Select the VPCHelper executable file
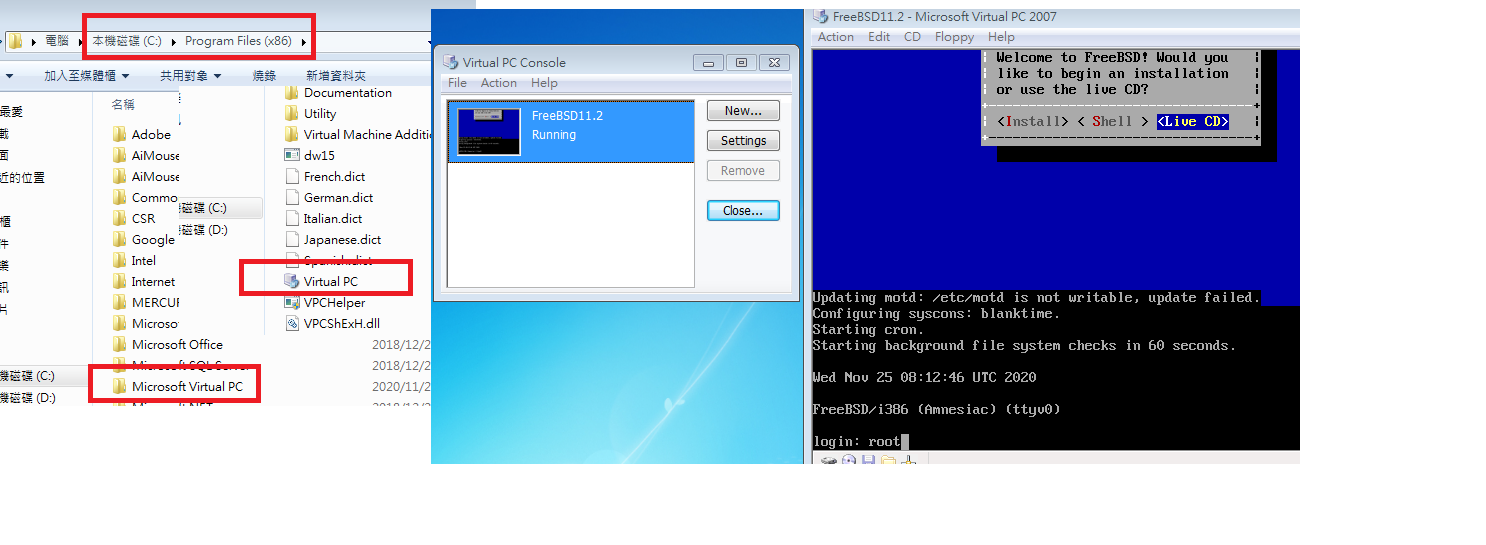Screen dimensions: 1486x545 [334, 302]
